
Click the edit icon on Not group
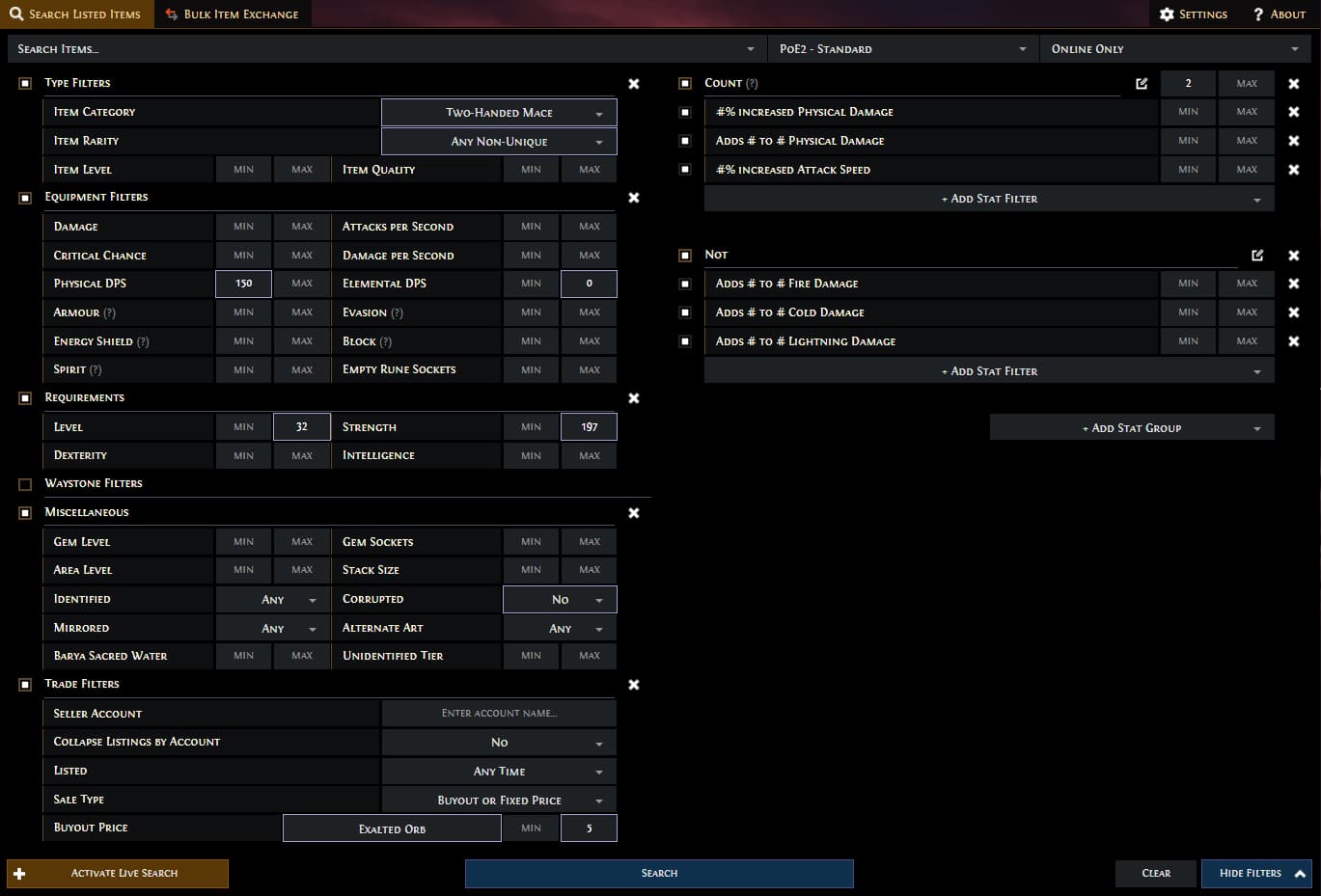coord(1257,256)
